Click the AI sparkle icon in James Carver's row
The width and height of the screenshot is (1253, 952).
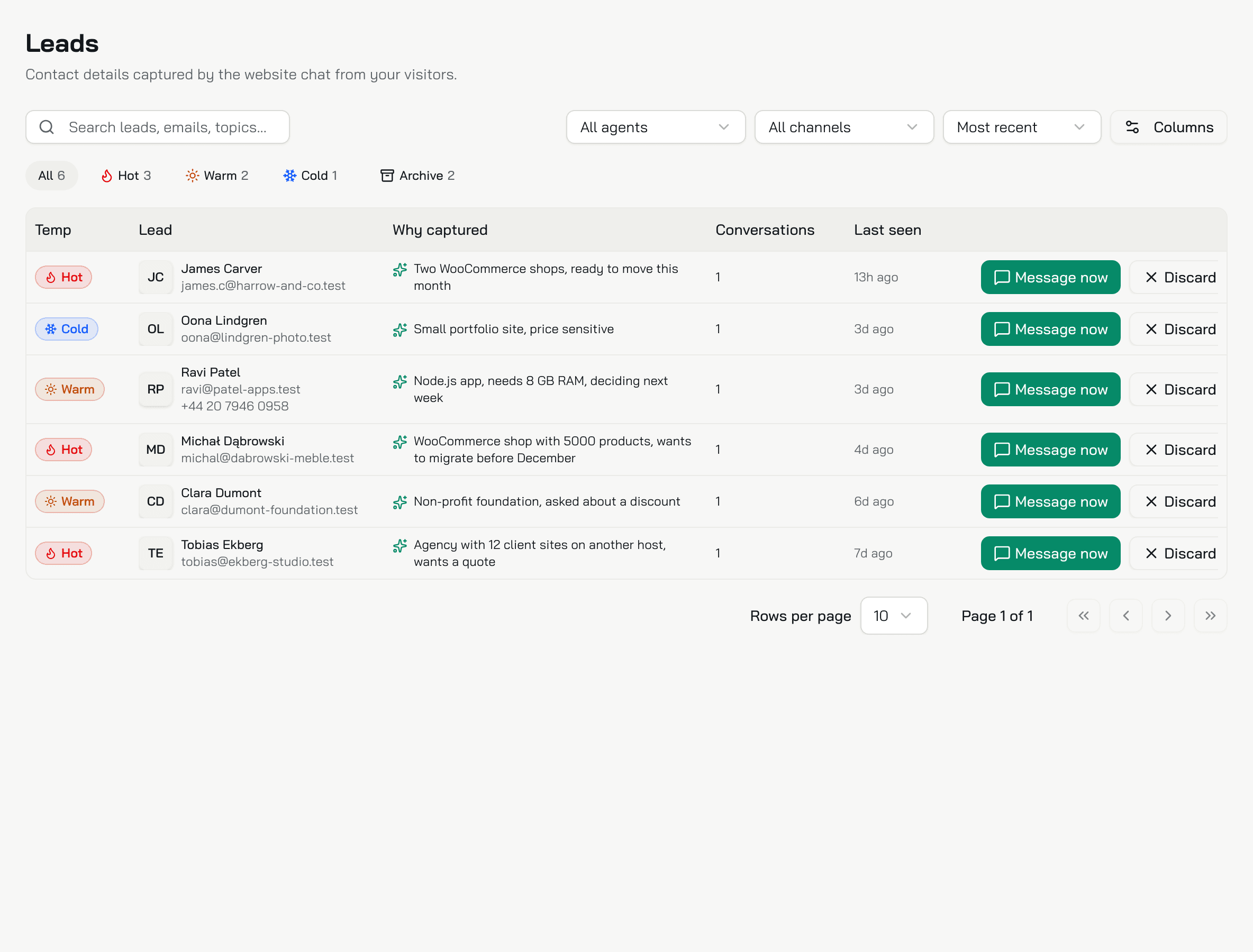399,270
